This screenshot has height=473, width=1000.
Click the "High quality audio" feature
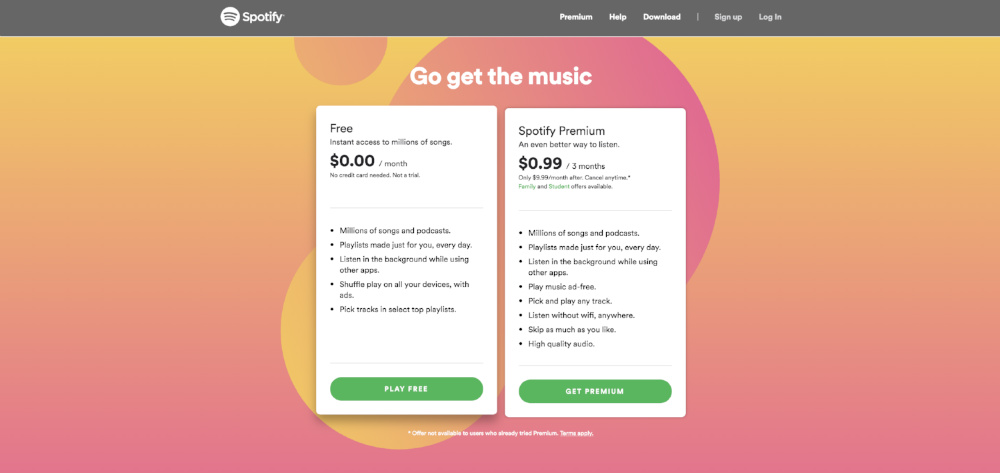click(x=561, y=343)
